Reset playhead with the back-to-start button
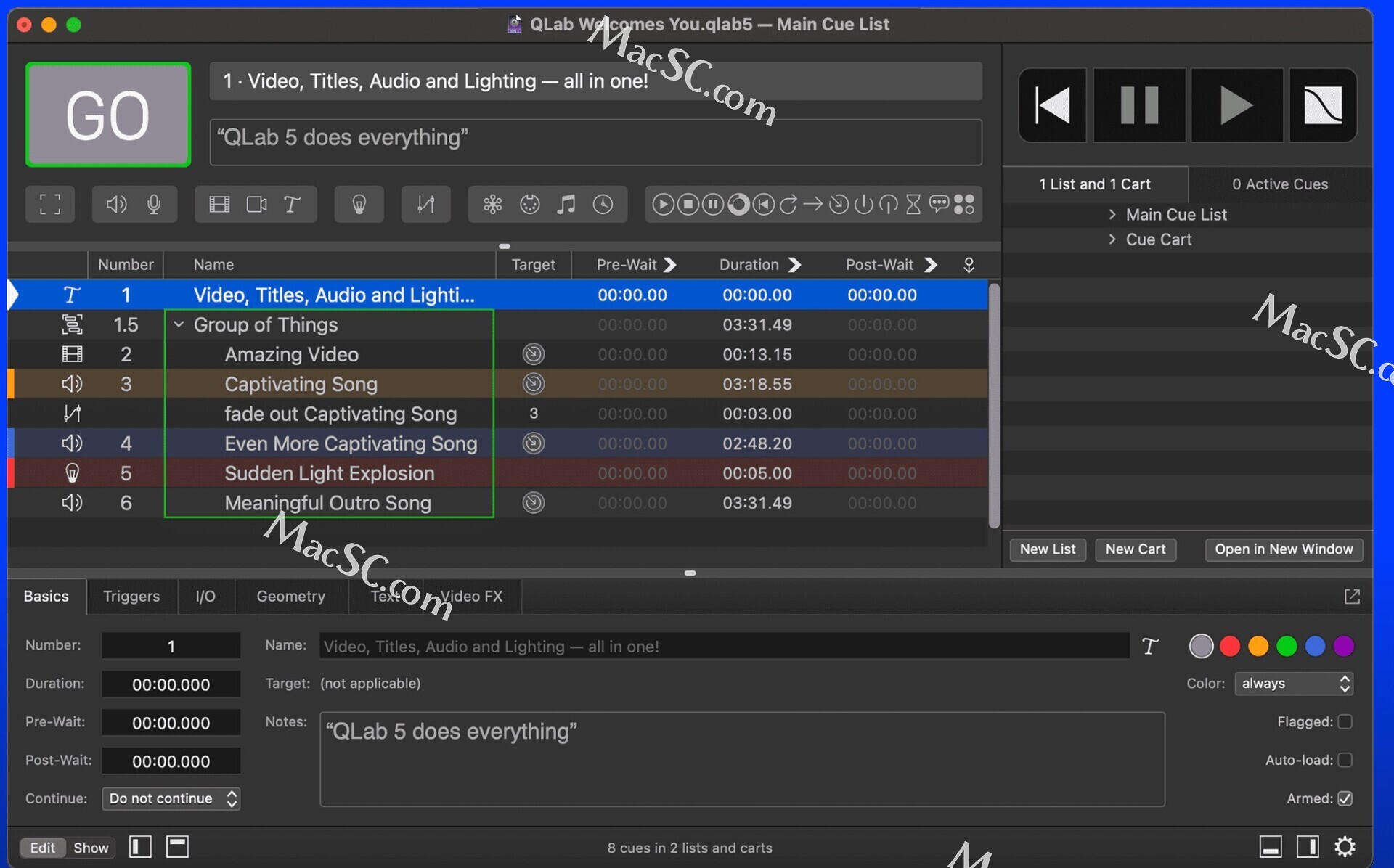 tap(1053, 105)
